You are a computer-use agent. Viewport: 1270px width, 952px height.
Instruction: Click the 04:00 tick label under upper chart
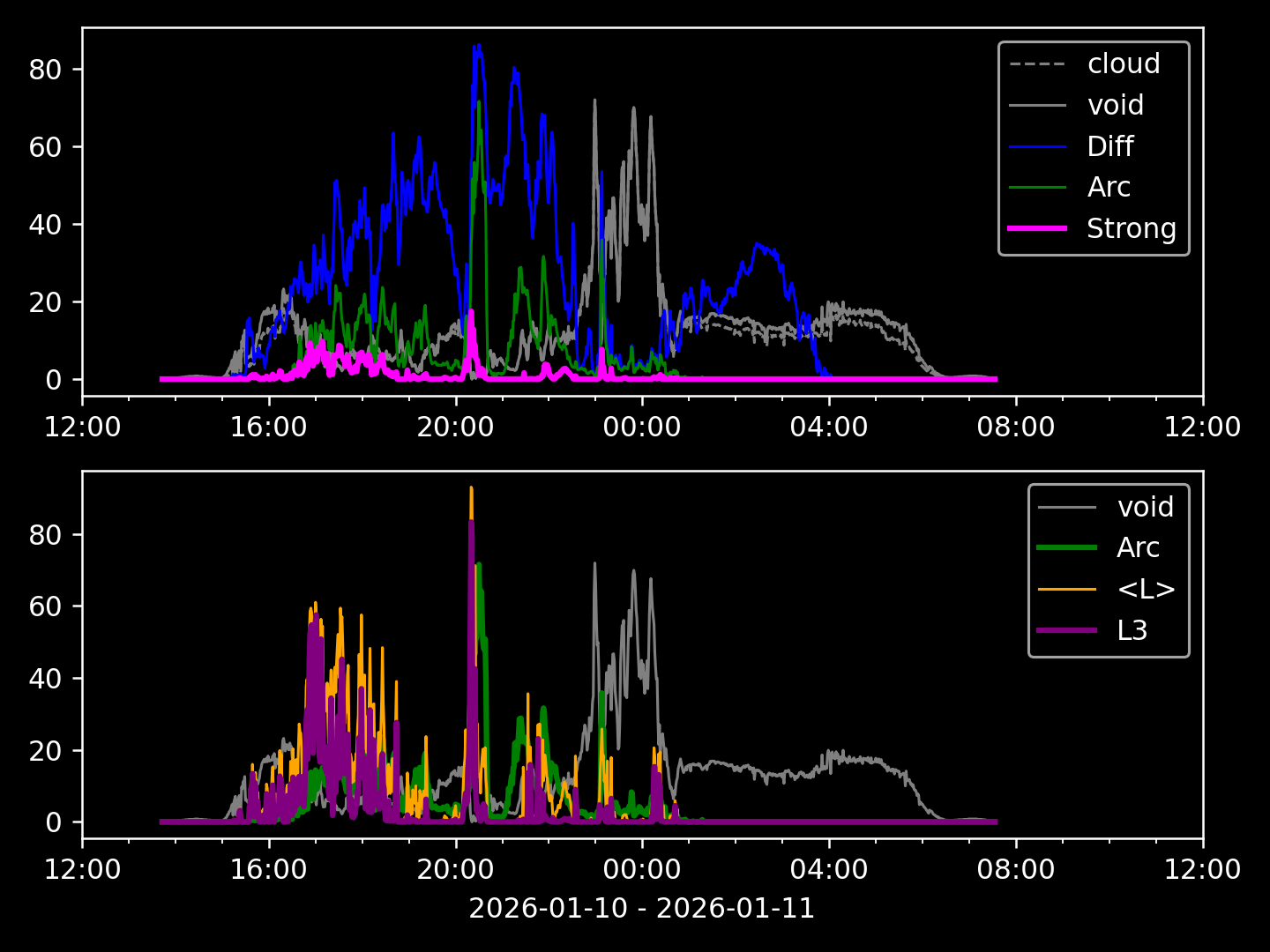coord(828,428)
